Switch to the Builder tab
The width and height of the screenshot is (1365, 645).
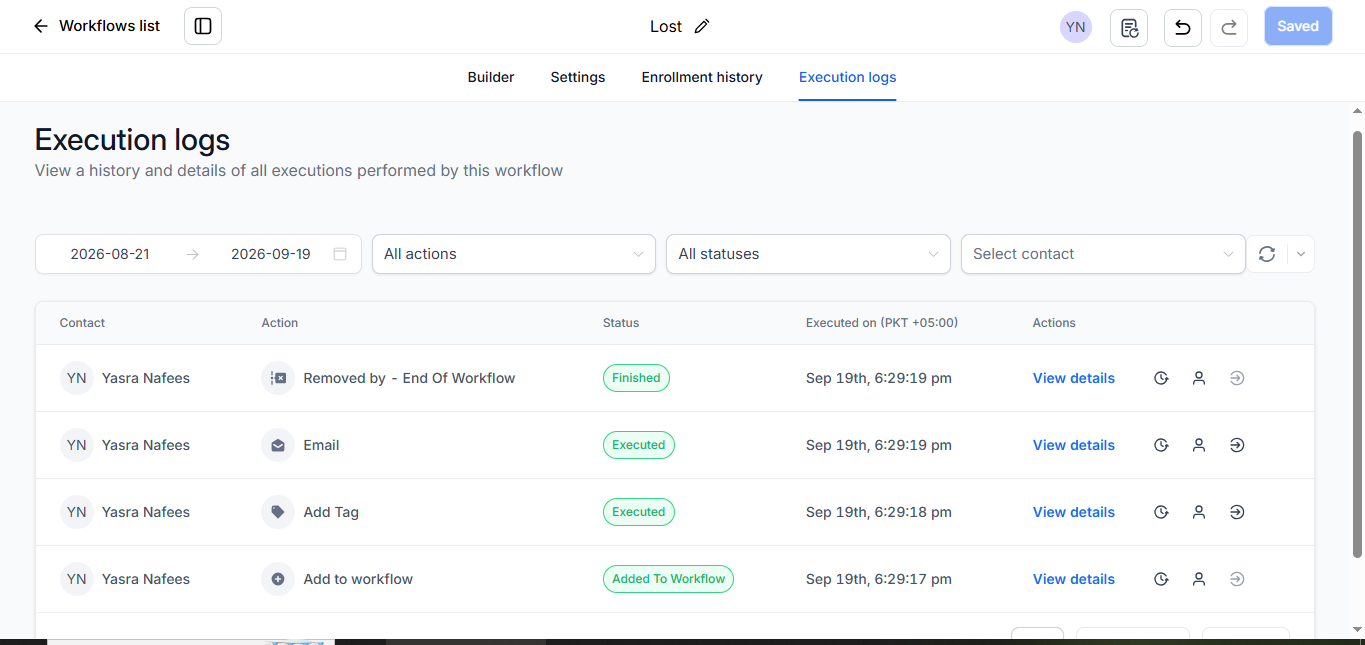491,77
